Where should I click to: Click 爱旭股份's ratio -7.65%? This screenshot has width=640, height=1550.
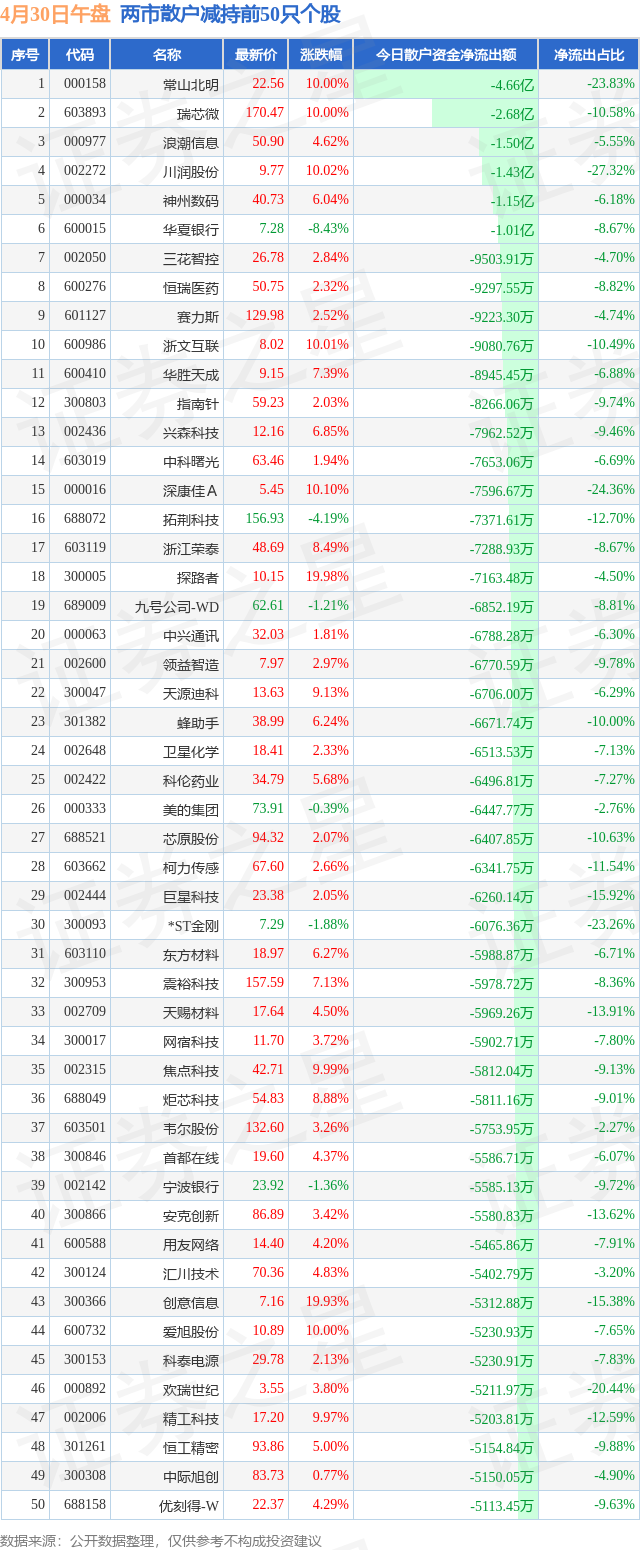(x=613, y=1331)
